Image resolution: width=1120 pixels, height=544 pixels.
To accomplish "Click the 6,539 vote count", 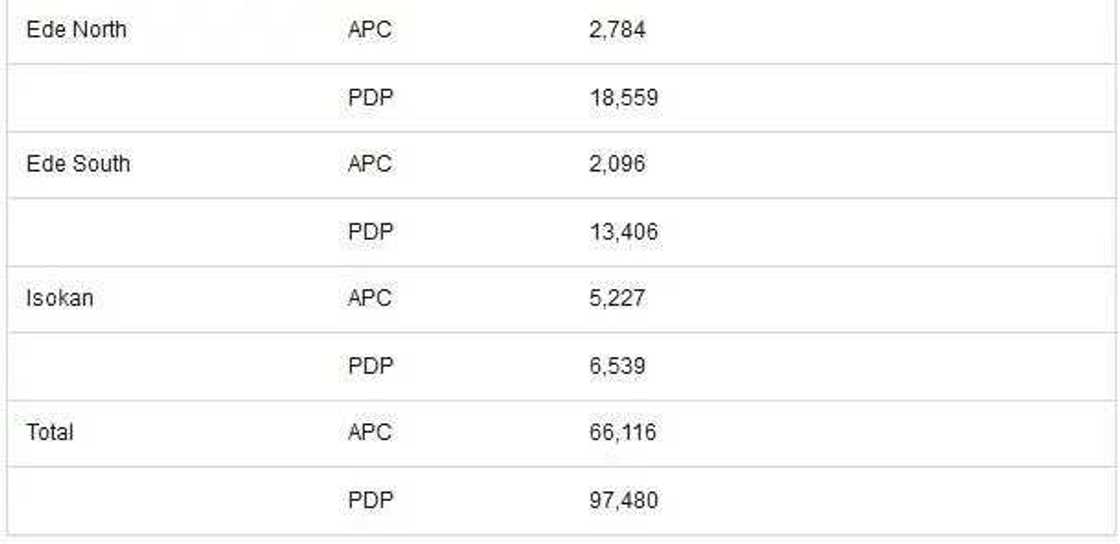I will (x=618, y=366).
